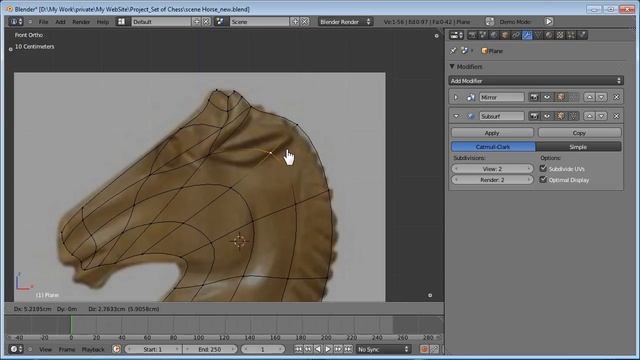Toggle Subsurf modifier render visibility
Viewport: 640px width, 360px height.
tap(534, 116)
